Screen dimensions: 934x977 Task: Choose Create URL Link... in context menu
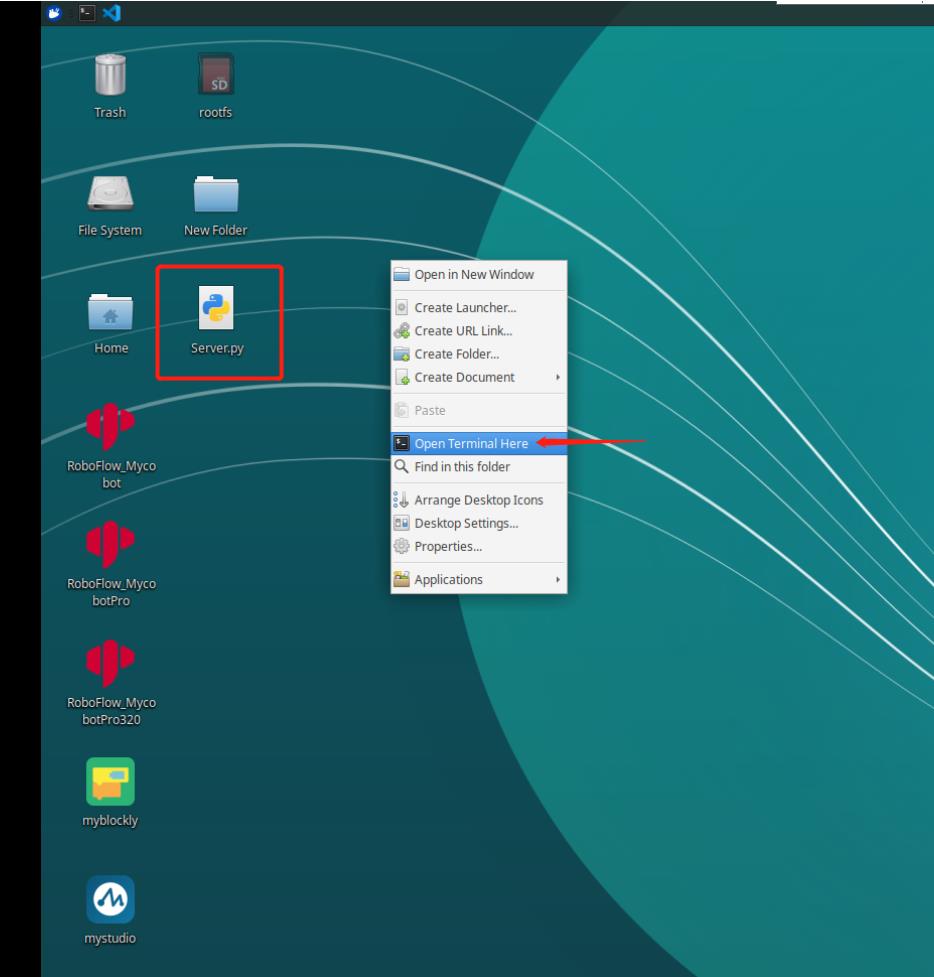[x=479, y=331]
